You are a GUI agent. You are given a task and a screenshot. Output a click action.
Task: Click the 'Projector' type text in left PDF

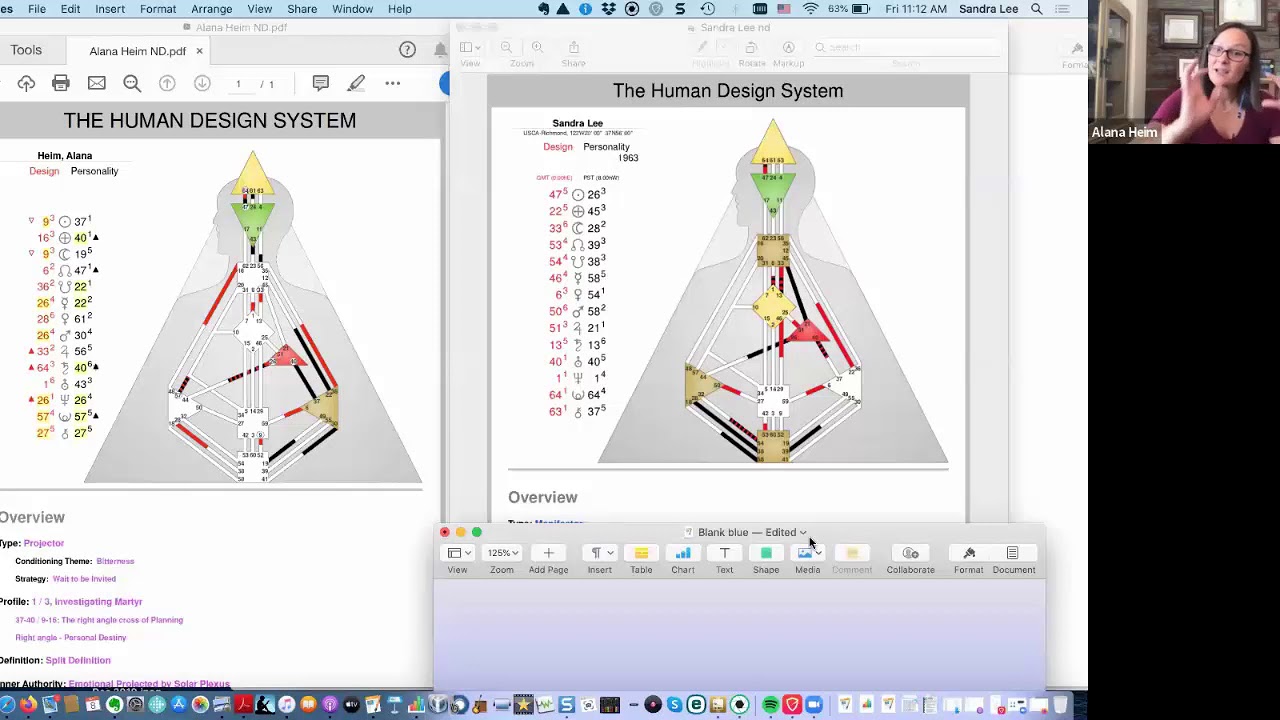44,543
